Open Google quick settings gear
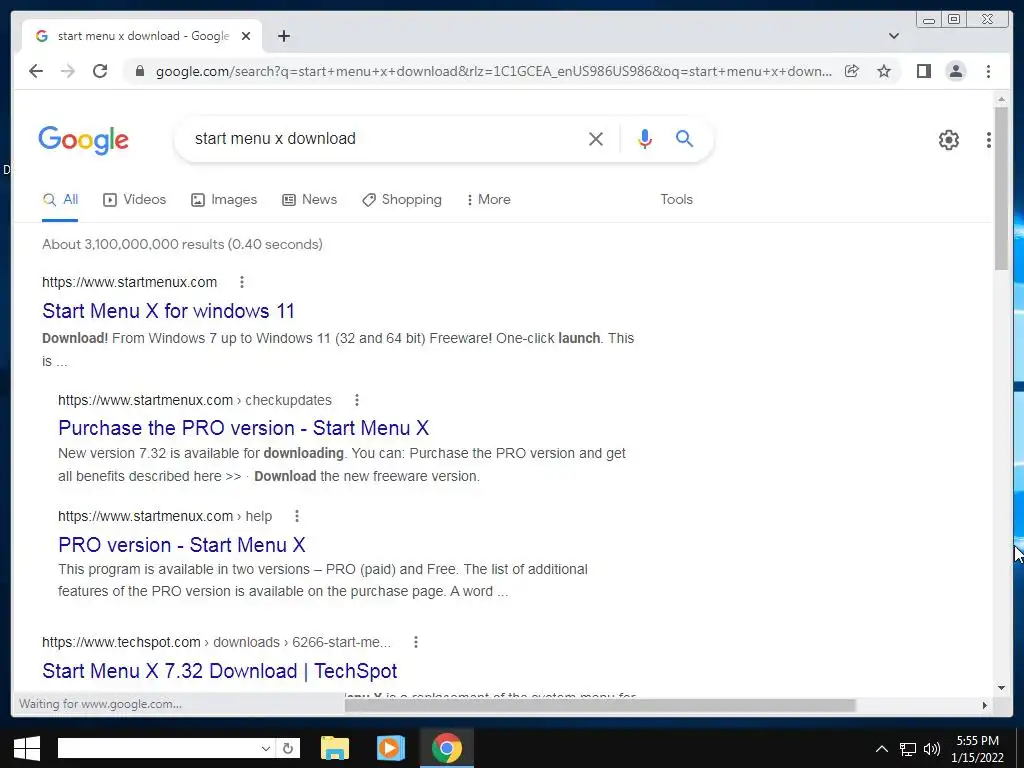Image resolution: width=1024 pixels, height=768 pixels. (948, 139)
